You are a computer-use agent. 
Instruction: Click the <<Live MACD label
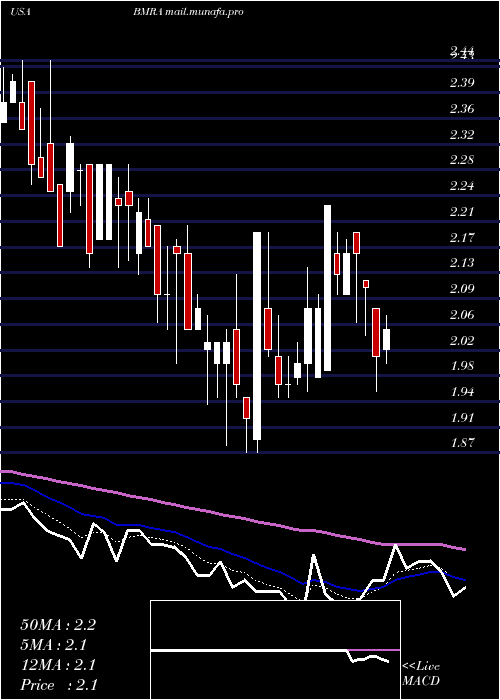[x=421, y=673]
